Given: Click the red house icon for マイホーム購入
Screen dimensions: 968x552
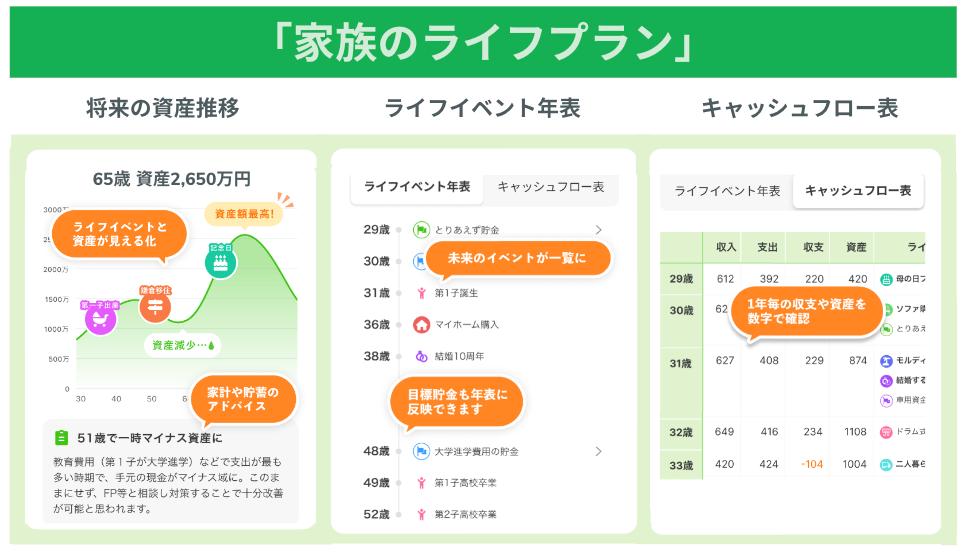Looking at the screenshot, I should pyautogui.click(x=421, y=324).
